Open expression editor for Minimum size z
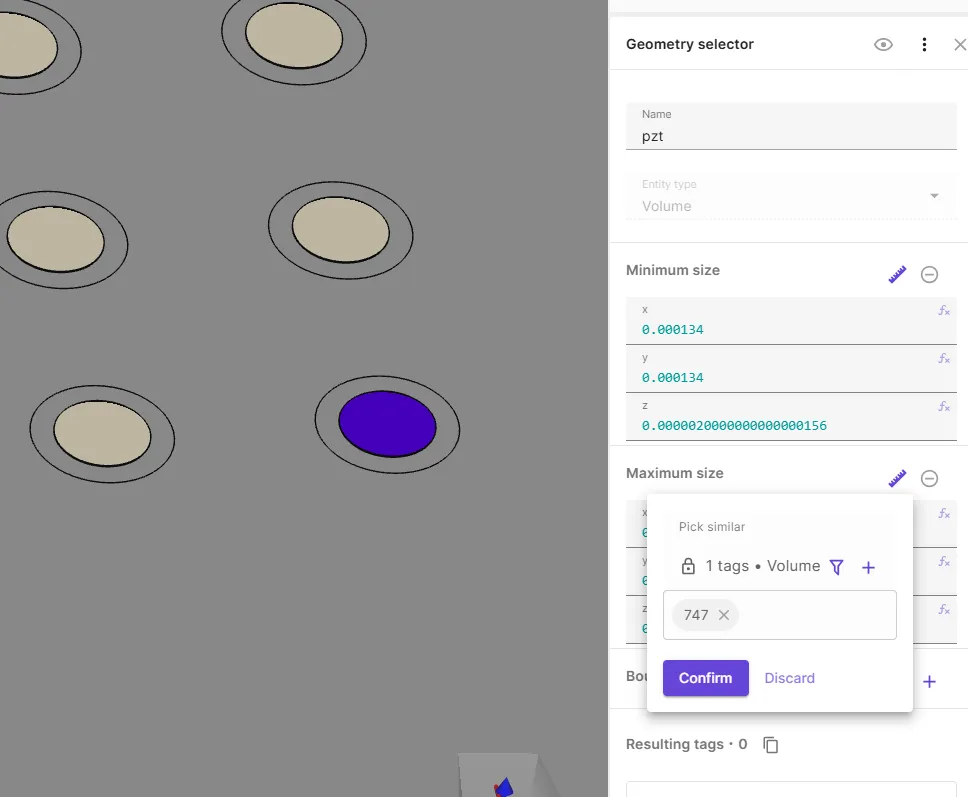Viewport: 968px width, 797px height. coord(943,407)
